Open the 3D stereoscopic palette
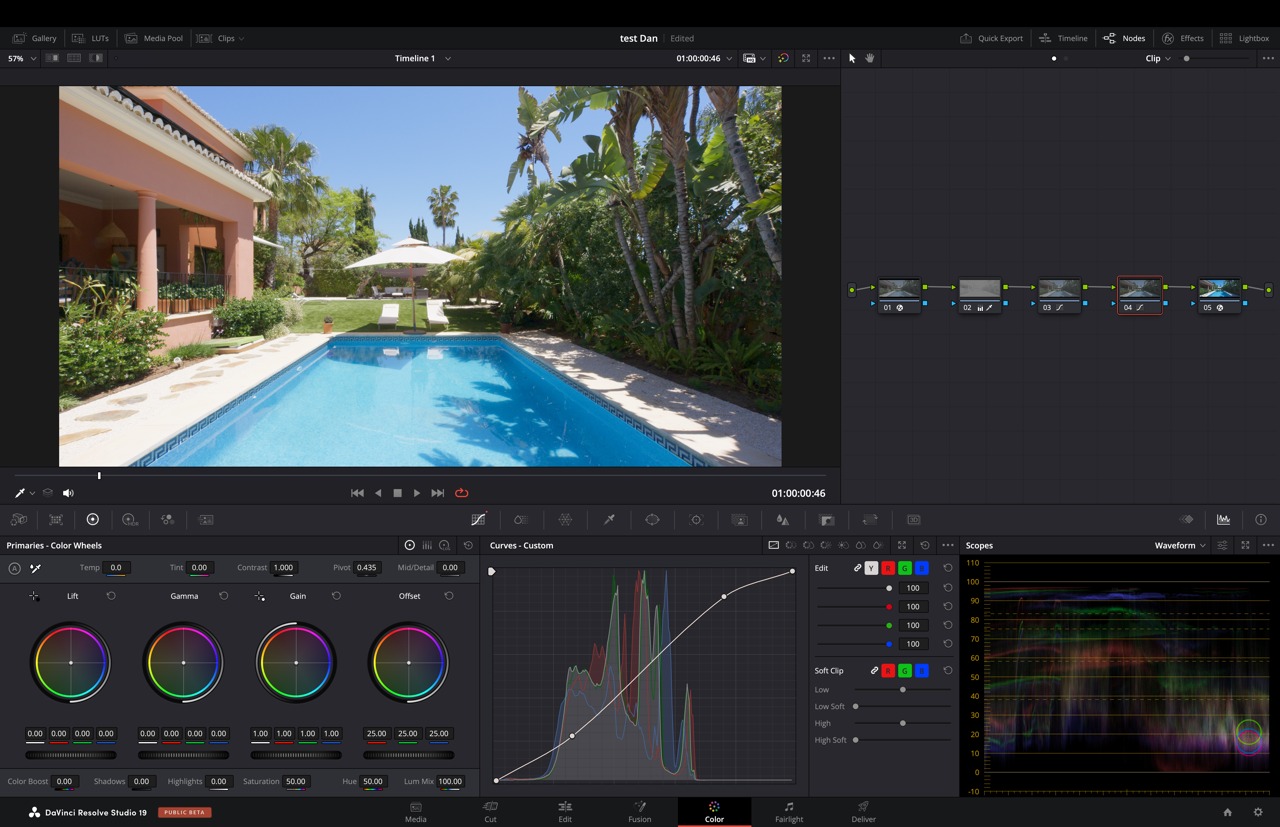The width and height of the screenshot is (1280, 827). (x=913, y=520)
